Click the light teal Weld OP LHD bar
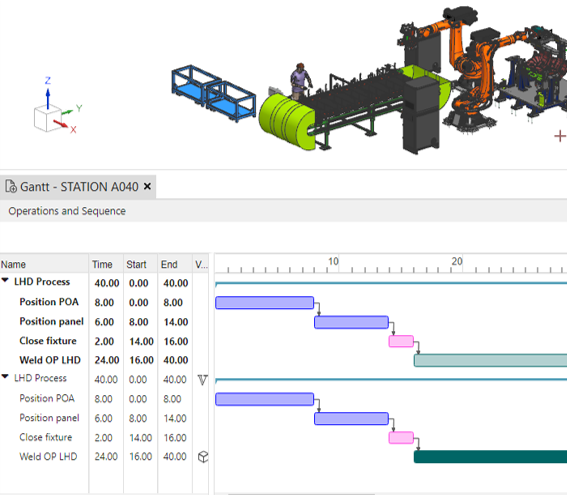The height and width of the screenshot is (495, 567). point(490,360)
